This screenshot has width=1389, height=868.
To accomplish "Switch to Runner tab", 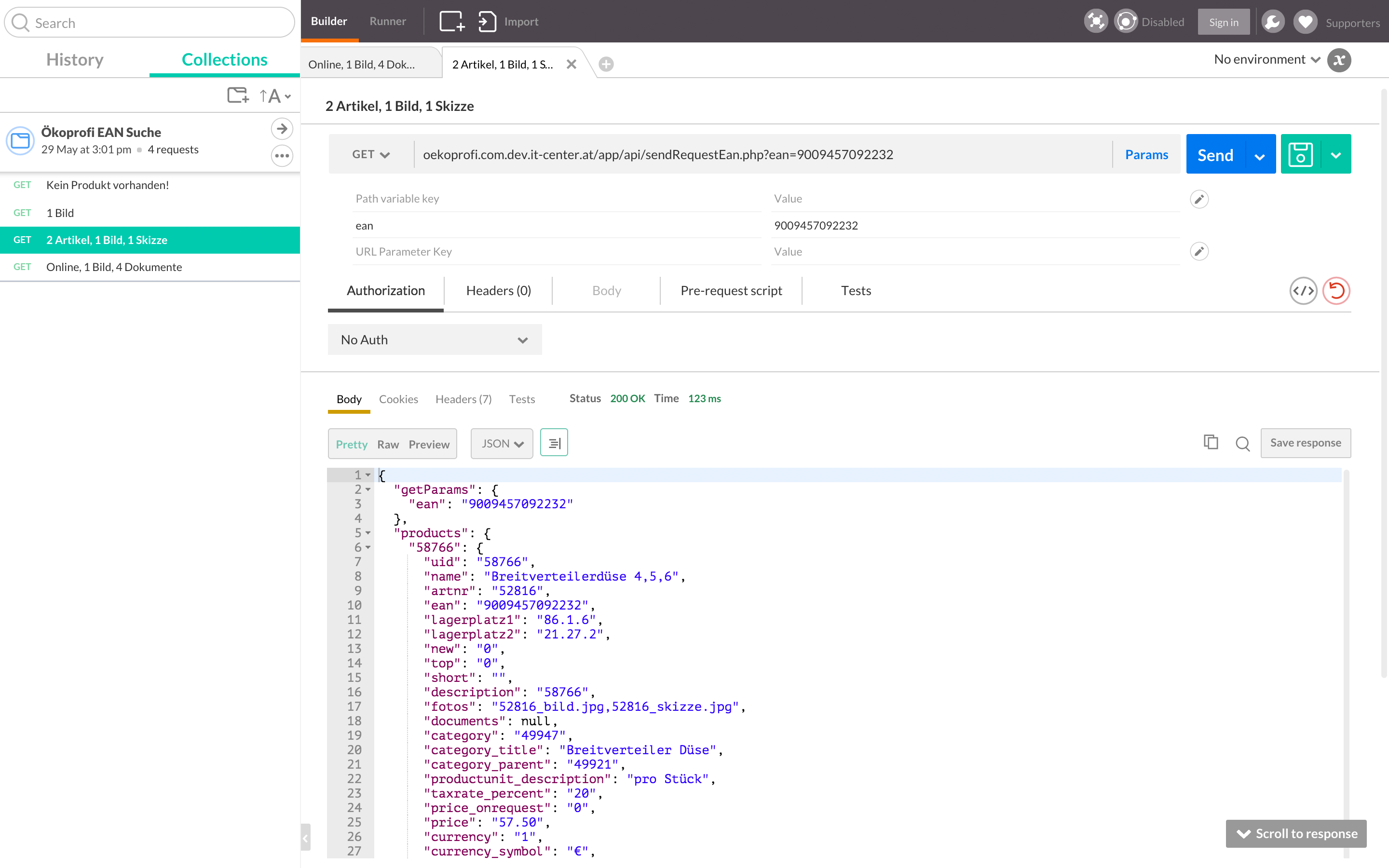I will pyautogui.click(x=387, y=21).
